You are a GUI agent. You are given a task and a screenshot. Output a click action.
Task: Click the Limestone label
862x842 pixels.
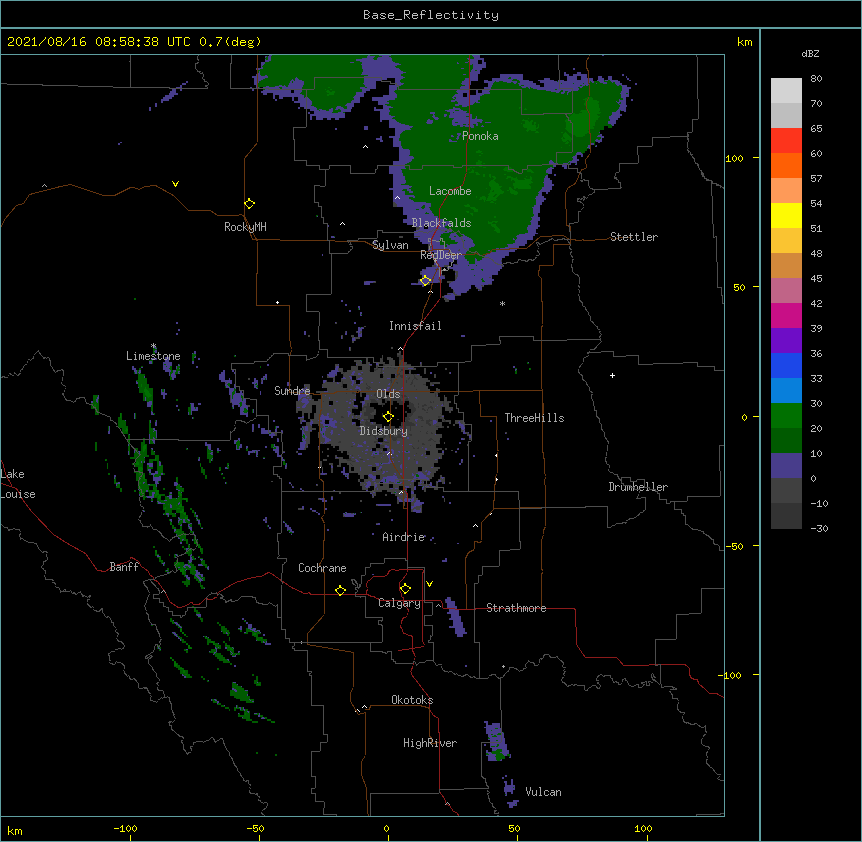tap(153, 356)
